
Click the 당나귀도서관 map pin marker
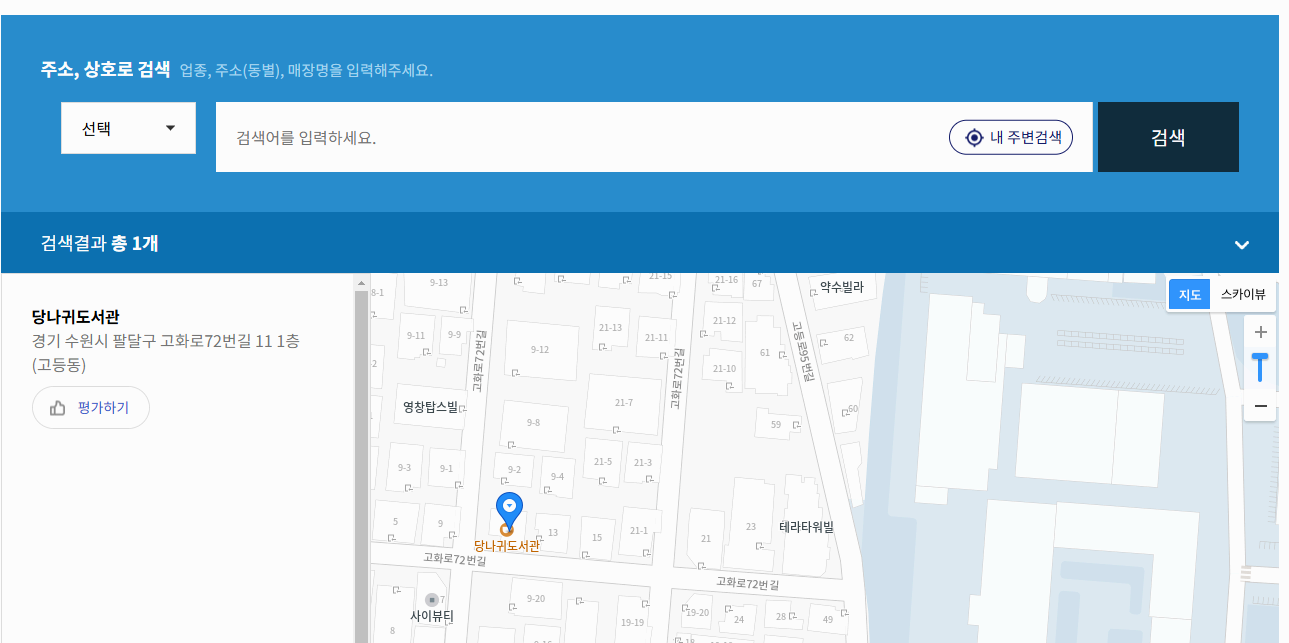[509, 504]
